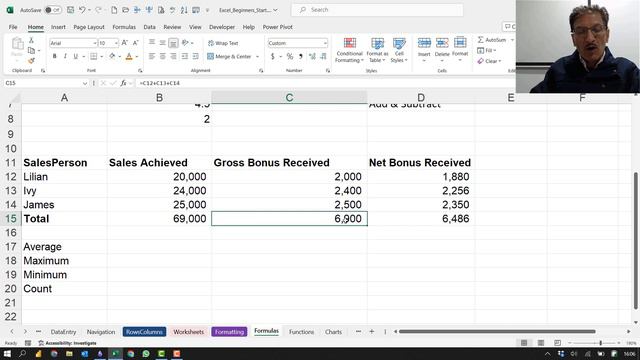Increase decimal places
The height and width of the screenshot is (360, 640).
(x=312, y=56)
